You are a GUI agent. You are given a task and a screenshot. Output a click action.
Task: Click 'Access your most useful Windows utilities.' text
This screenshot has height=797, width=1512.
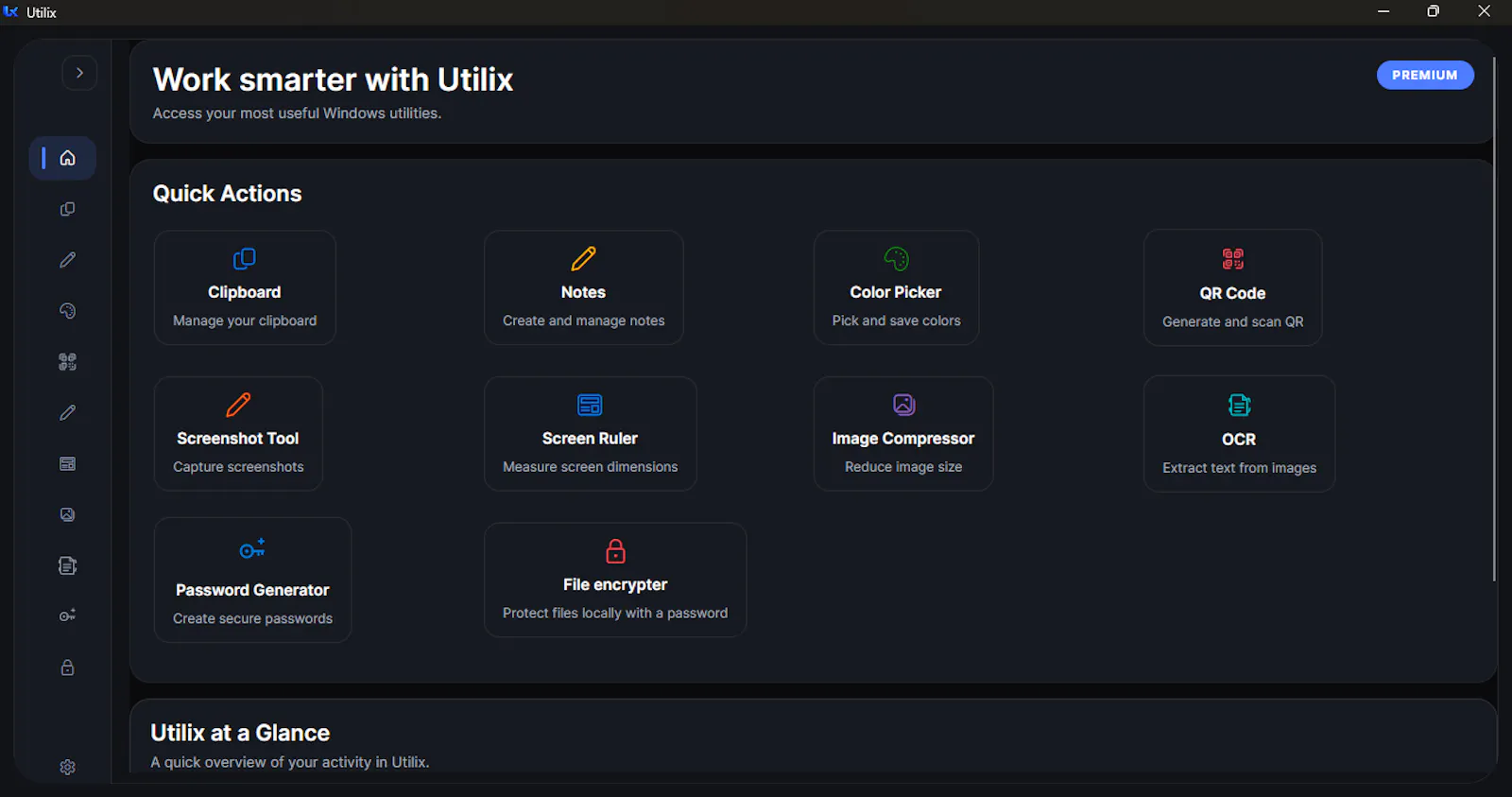click(297, 113)
